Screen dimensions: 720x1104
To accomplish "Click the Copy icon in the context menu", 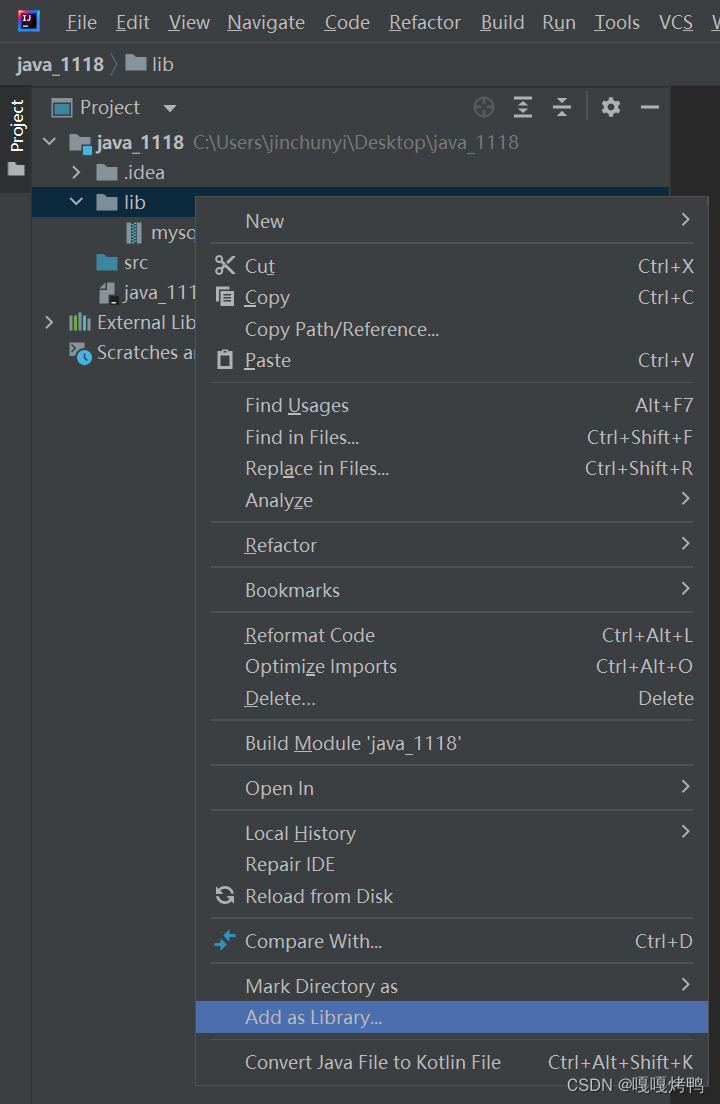I will [x=225, y=297].
